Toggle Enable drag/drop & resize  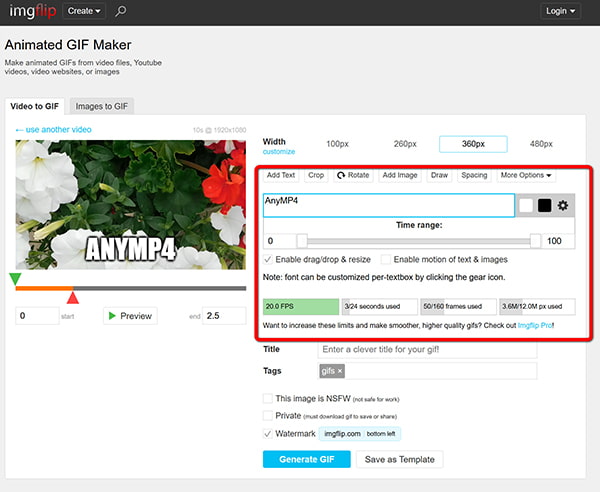(x=268, y=259)
